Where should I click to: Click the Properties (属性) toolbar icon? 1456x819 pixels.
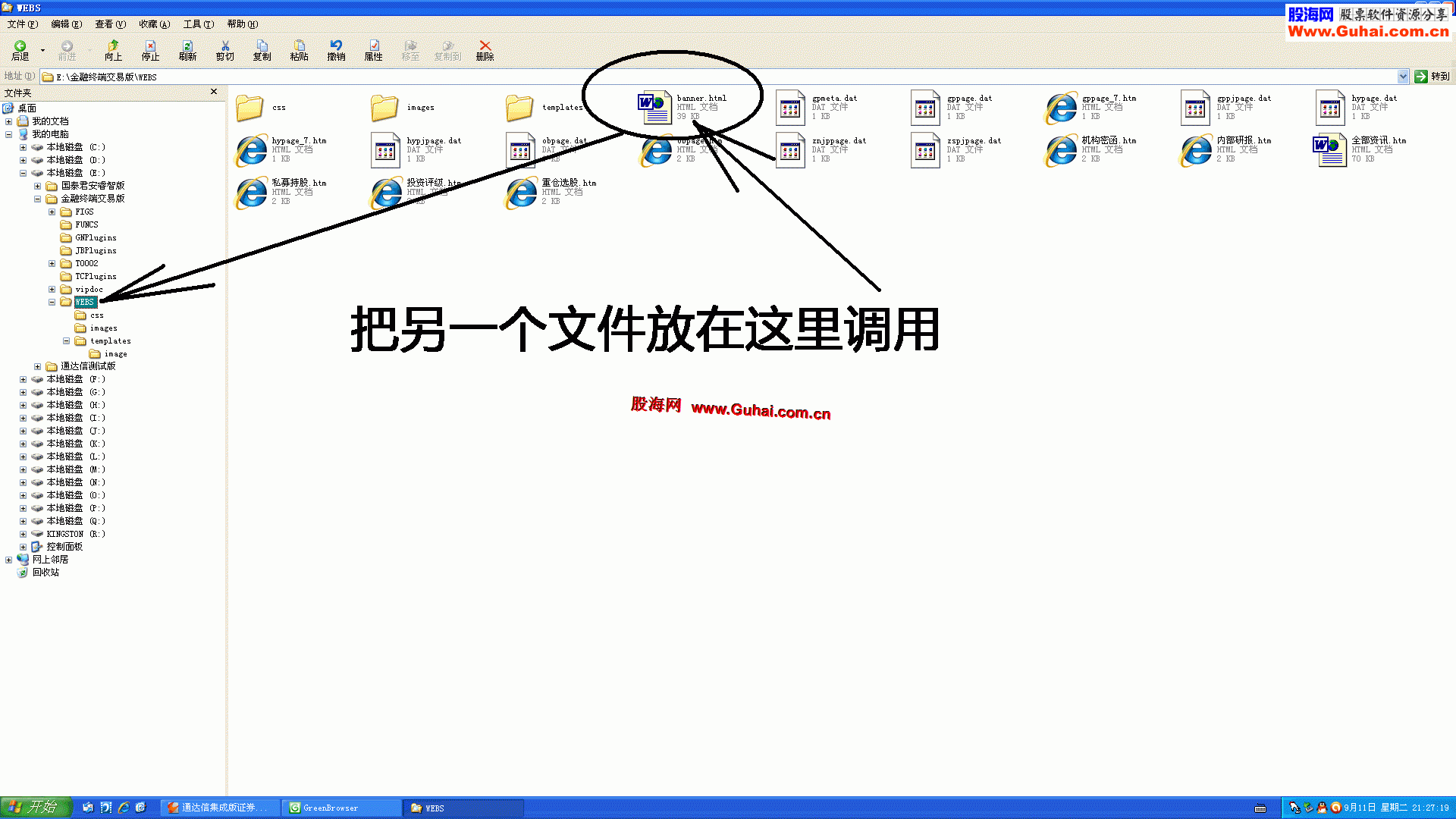click(373, 51)
